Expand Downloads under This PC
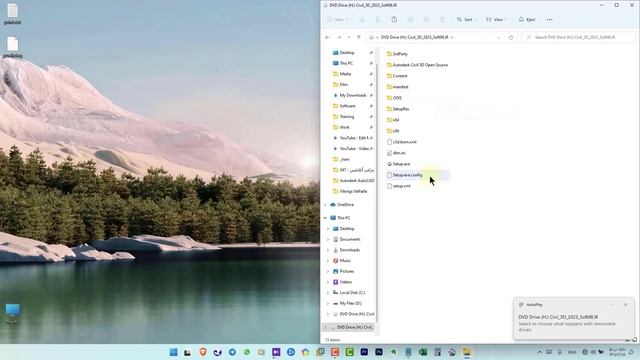Viewport: 640px width, 360px height. [328, 250]
